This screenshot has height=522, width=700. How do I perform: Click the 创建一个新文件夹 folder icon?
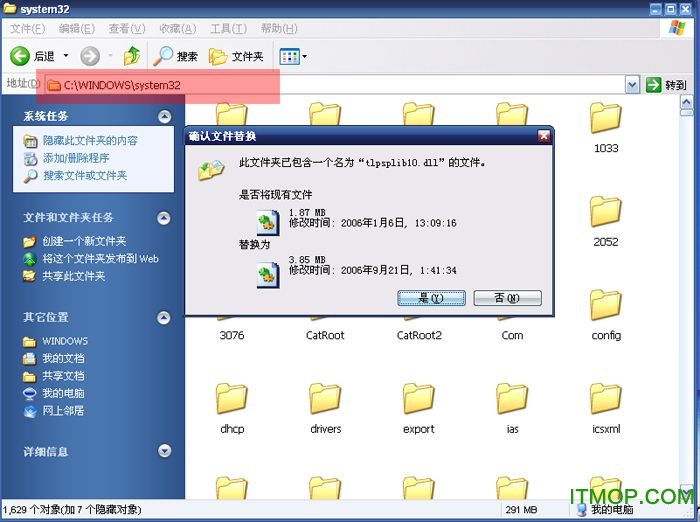point(29,242)
